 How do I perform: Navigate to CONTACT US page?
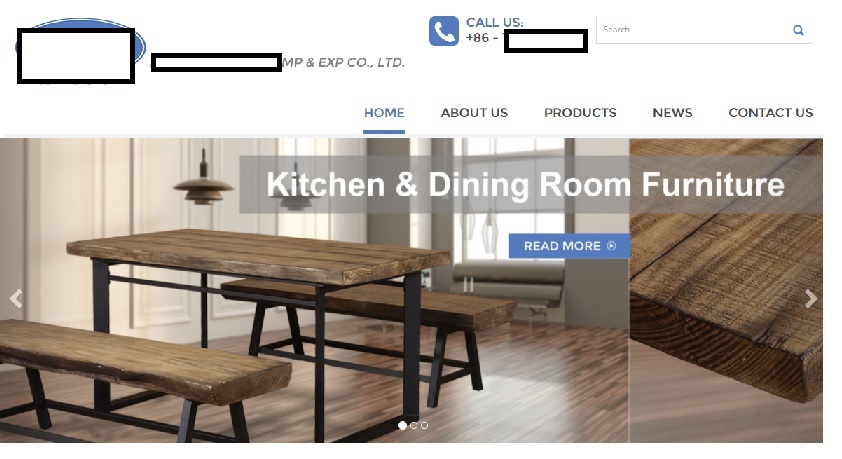(x=771, y=113)
